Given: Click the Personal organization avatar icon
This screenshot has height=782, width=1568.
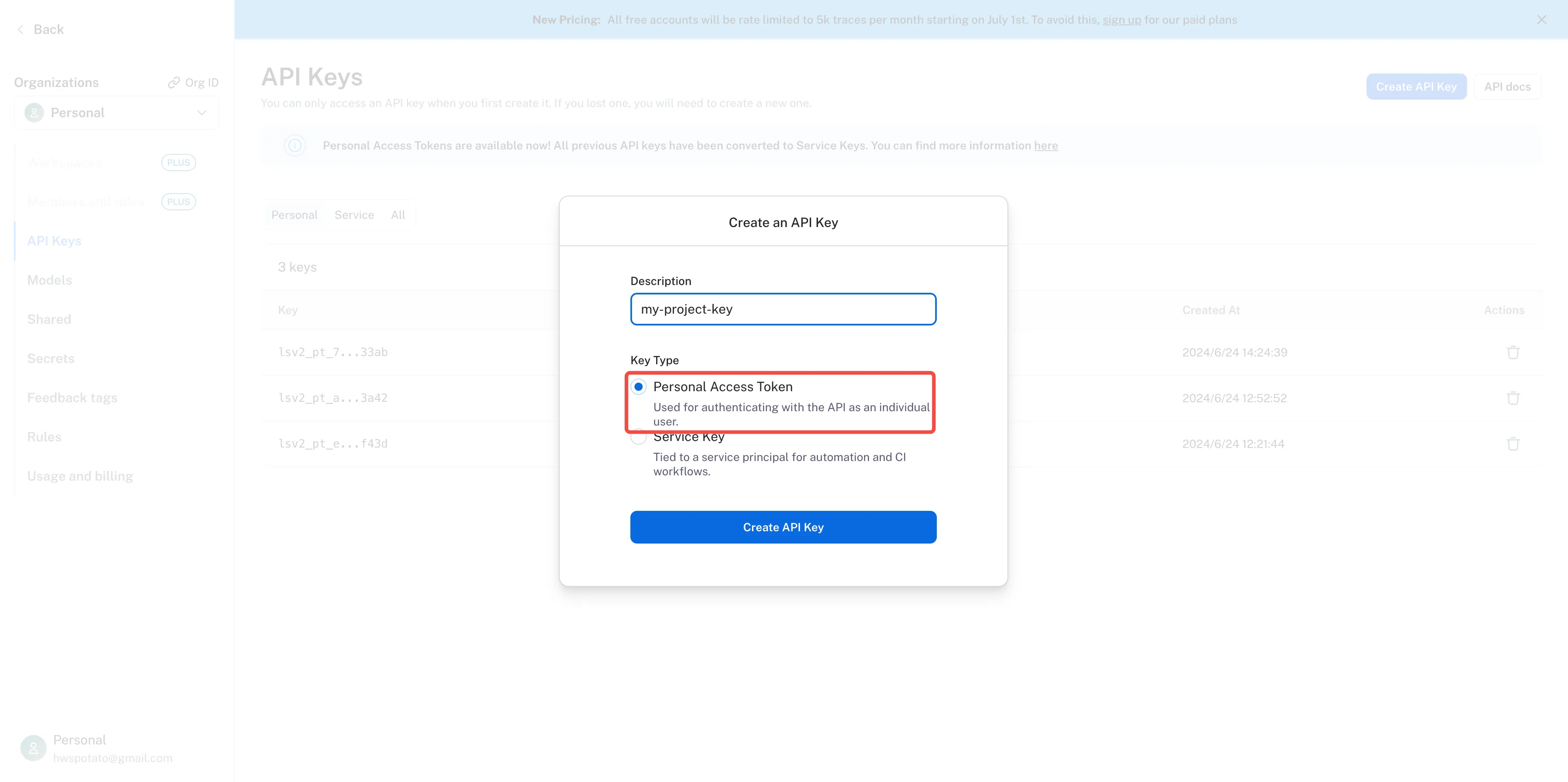Looking at the screenshot, I should point(34,113).
